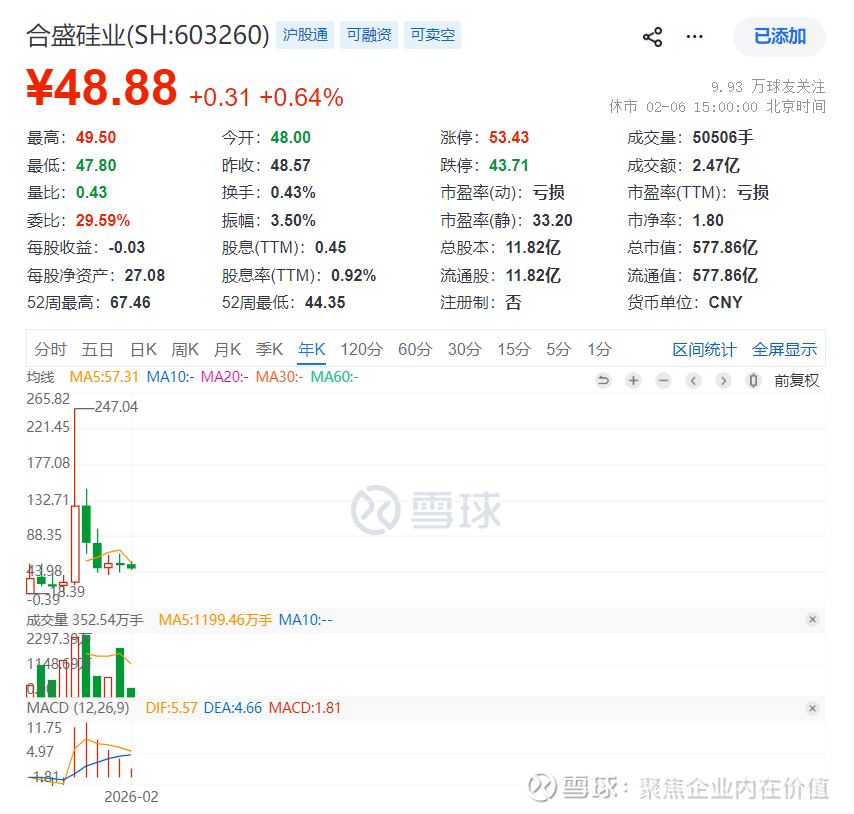Click the 涨停 53.43 value
The image size is (854, 814).
tap(509, 137)
